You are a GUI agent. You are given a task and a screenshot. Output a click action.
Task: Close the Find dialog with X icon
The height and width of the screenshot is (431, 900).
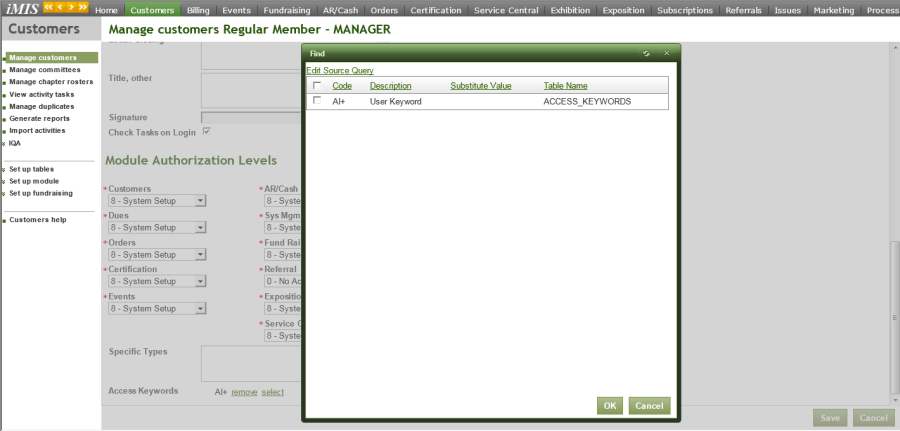[x=667, y=52]
